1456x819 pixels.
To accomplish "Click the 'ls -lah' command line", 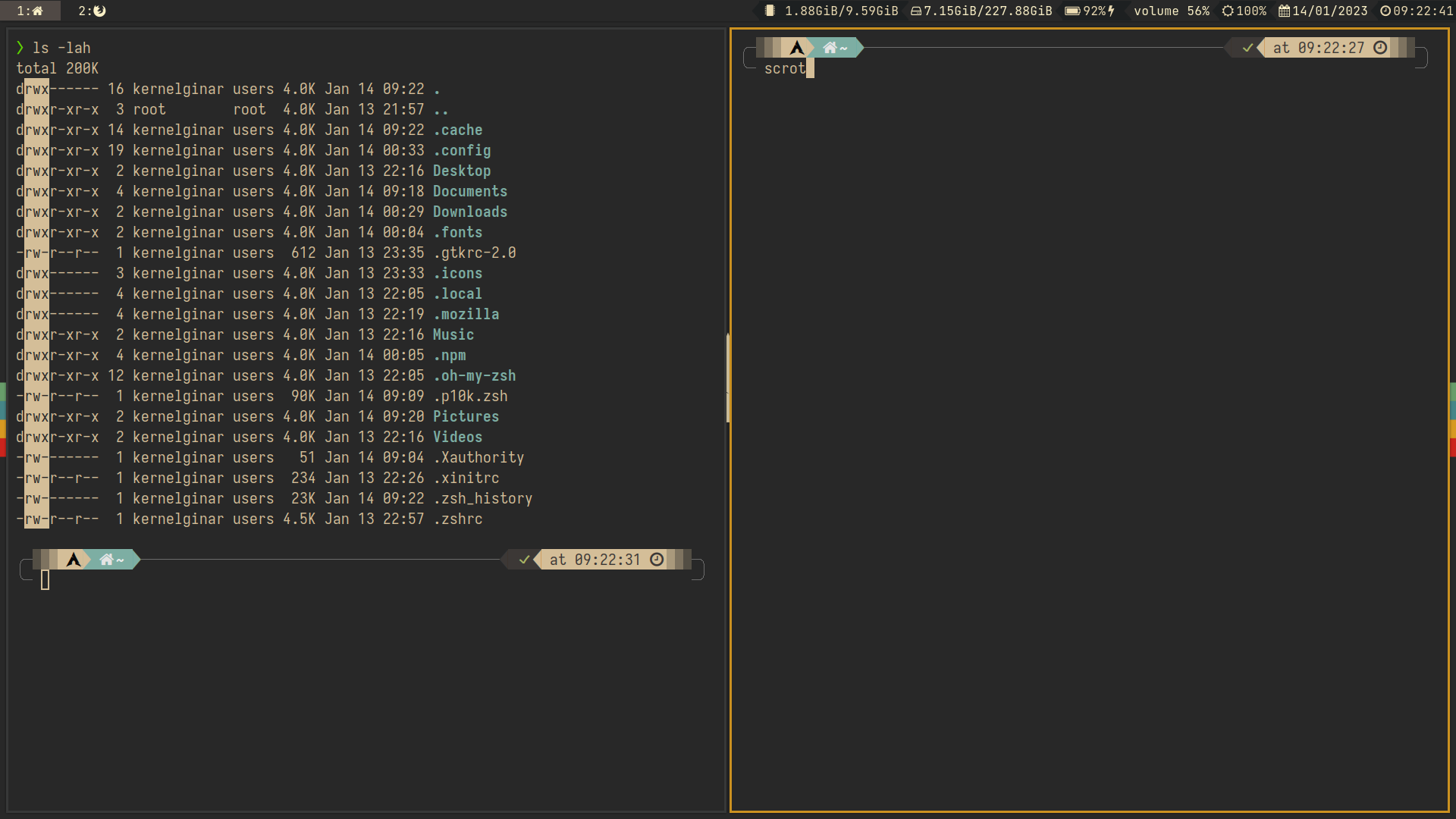I will [61, 48].
